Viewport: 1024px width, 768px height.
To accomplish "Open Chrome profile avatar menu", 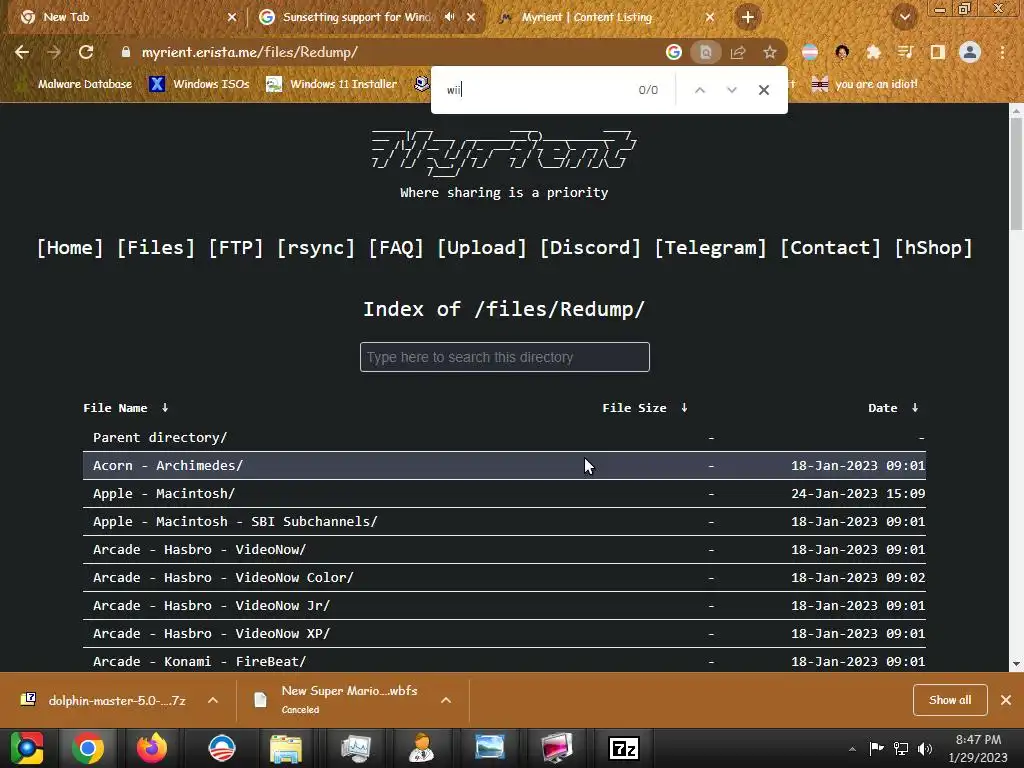I will pos(970,52).
